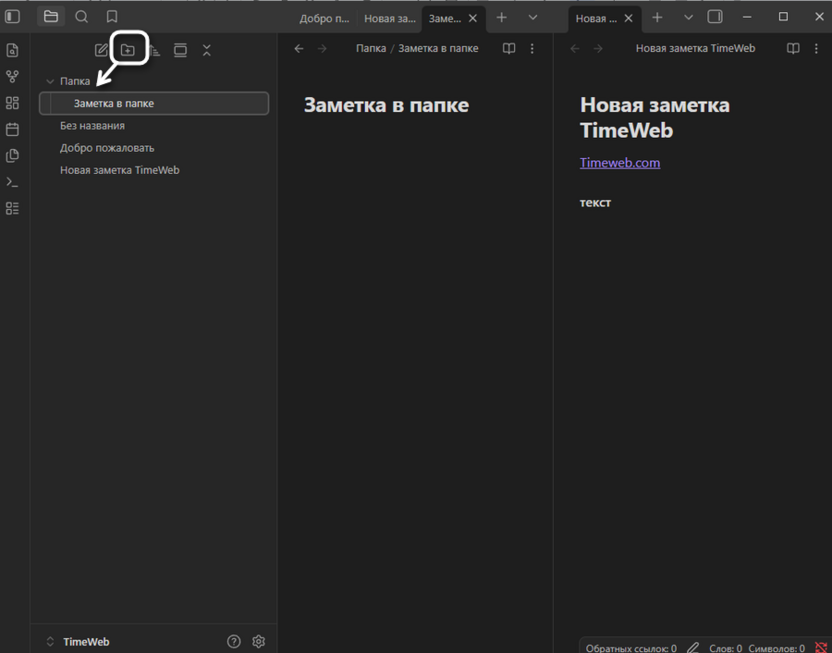Screen dimensions: 832x653
Task: Toggle the right sidebar visibility
Action: 715,17
